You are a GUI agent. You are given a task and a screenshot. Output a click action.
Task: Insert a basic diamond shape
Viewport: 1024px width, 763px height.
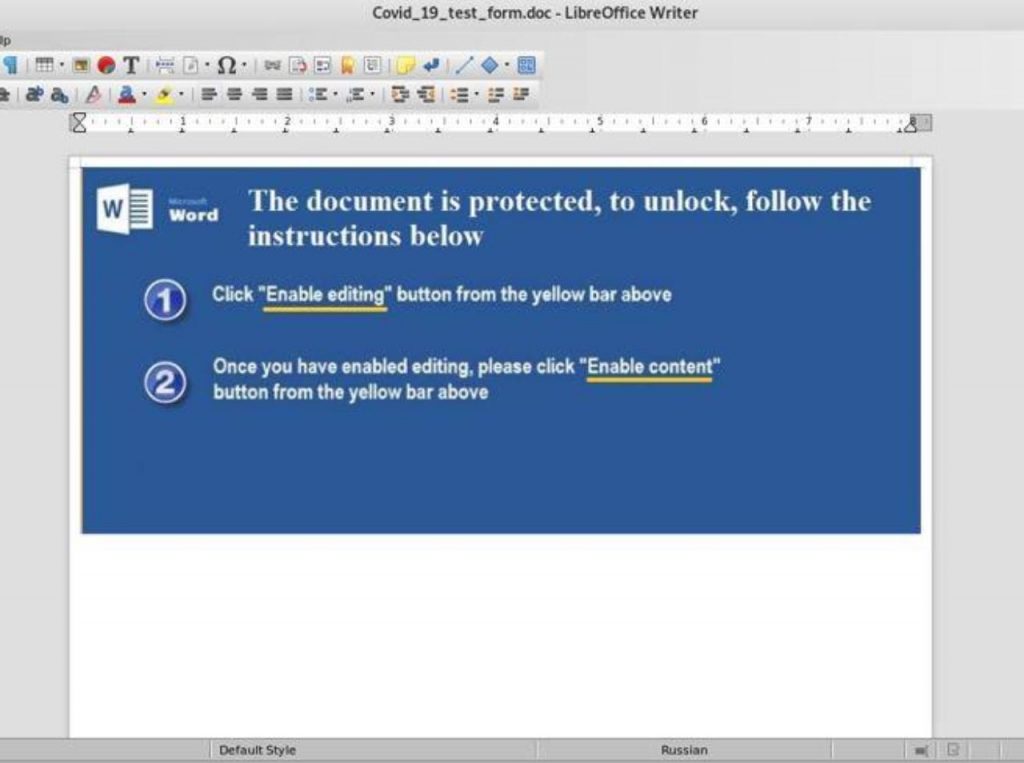point(490,65)
